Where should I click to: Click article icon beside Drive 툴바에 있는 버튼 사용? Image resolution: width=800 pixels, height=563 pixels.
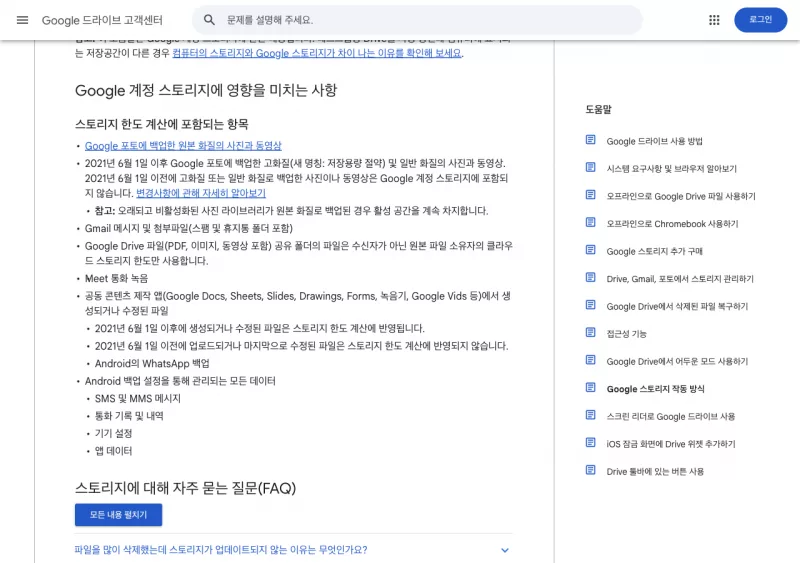(590, 471)
